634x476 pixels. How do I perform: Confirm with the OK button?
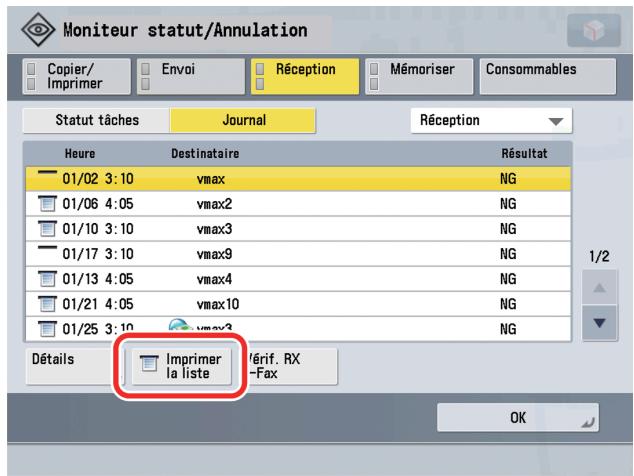[518, 417]
